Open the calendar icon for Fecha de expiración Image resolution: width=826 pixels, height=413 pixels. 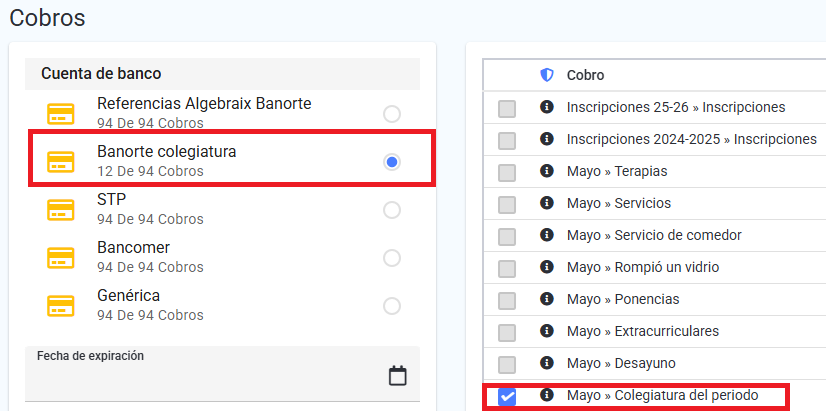398,376
